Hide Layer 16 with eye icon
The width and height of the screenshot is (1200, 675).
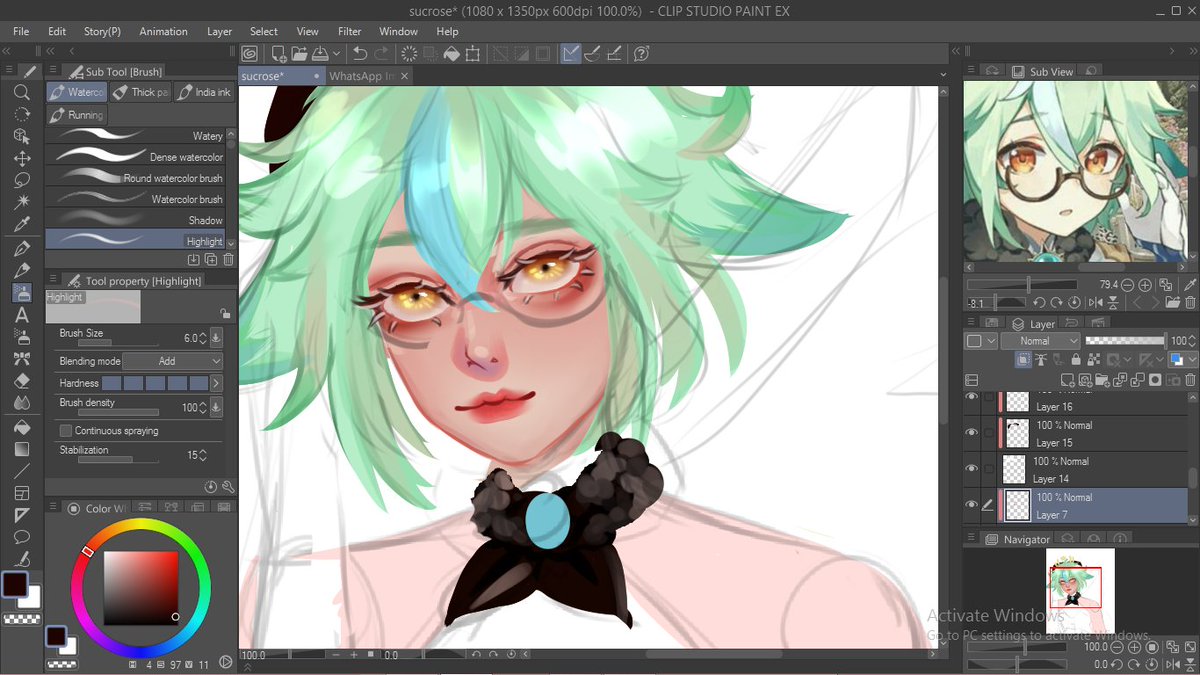click(971, 397)
